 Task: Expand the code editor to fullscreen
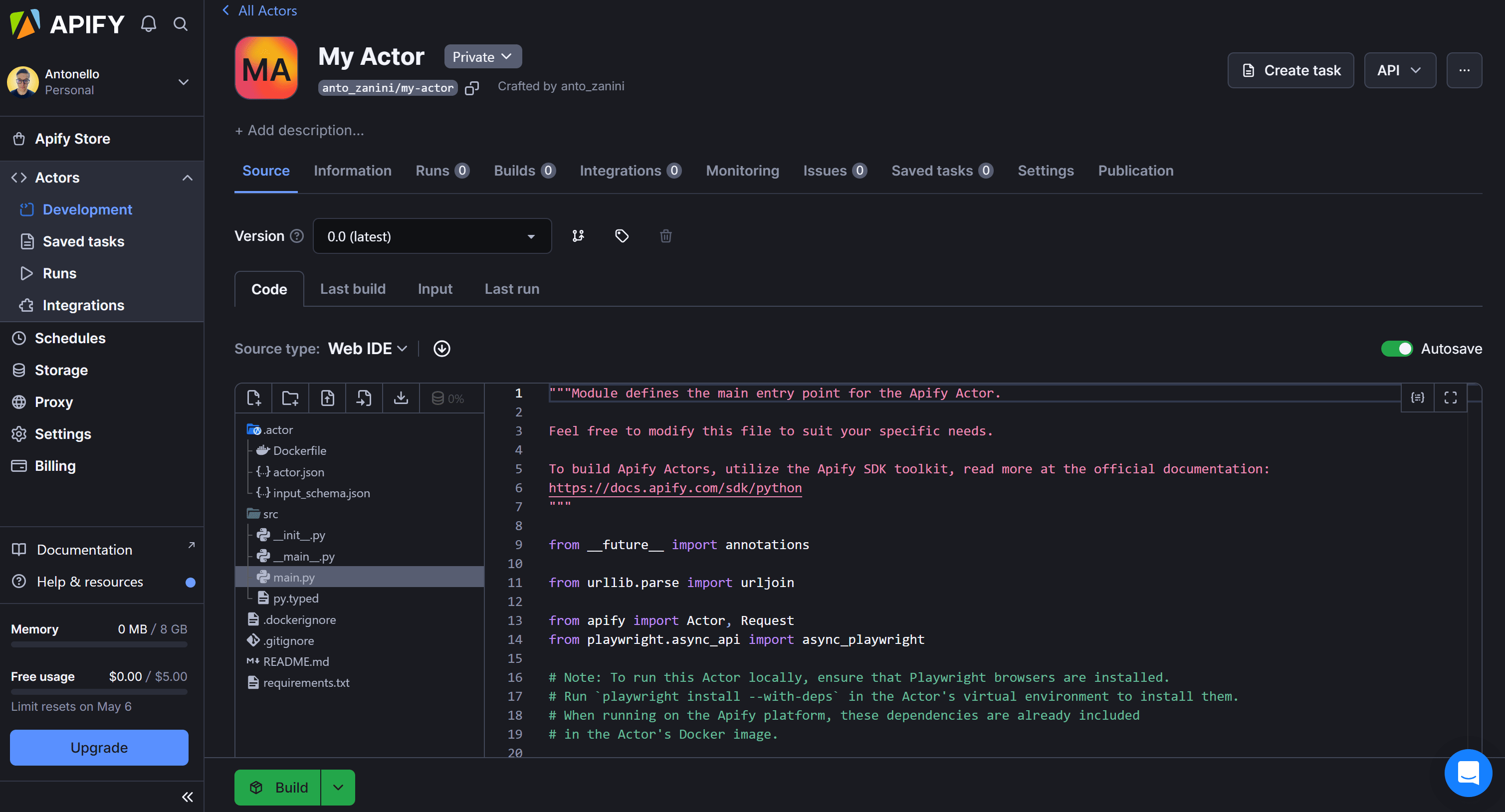tap(1451, 398)
